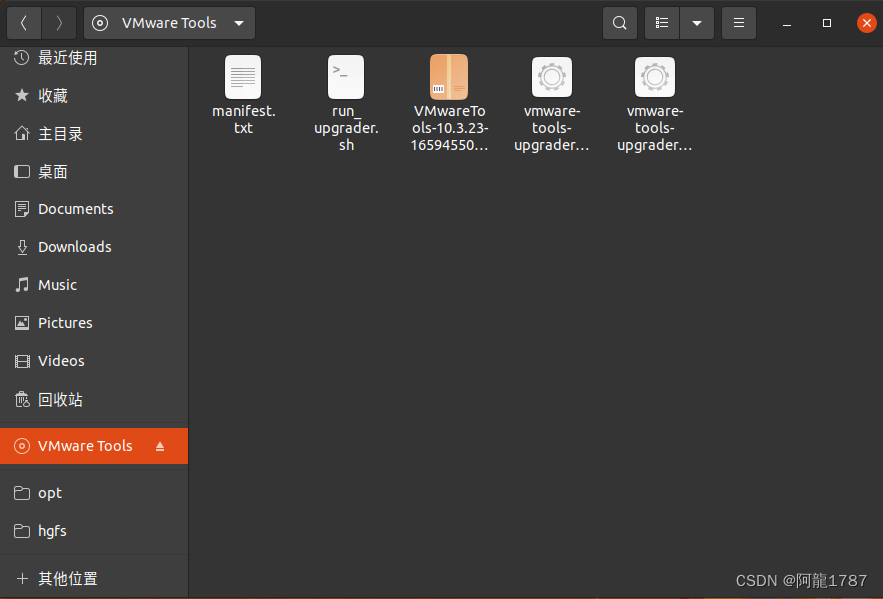
Task: Close the file manager window
Action: (x=867, y=23)
